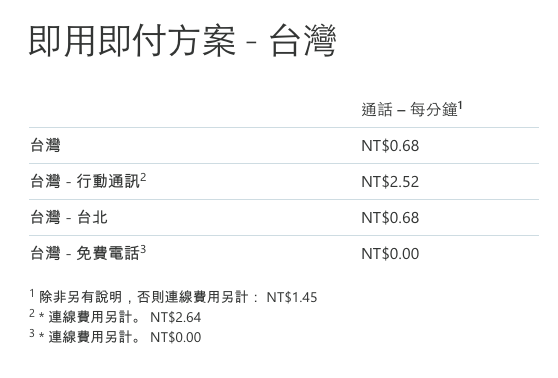
Task: Click the NT$0.00 amount in footnote 3
Action: click(x=175, y=337)
